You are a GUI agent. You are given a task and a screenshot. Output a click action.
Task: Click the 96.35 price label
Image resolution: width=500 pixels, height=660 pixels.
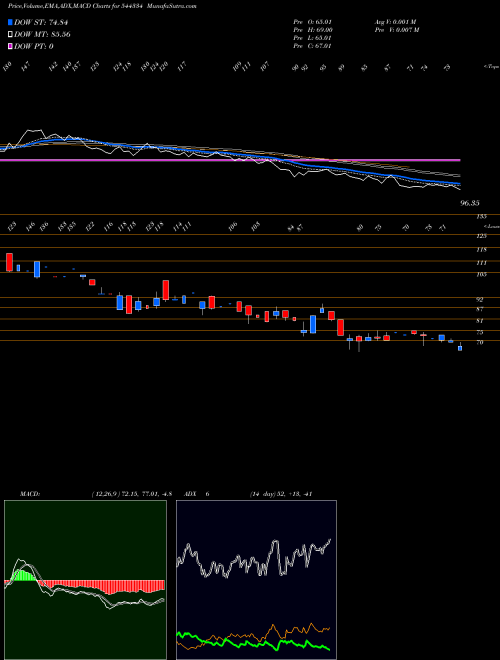470,203
